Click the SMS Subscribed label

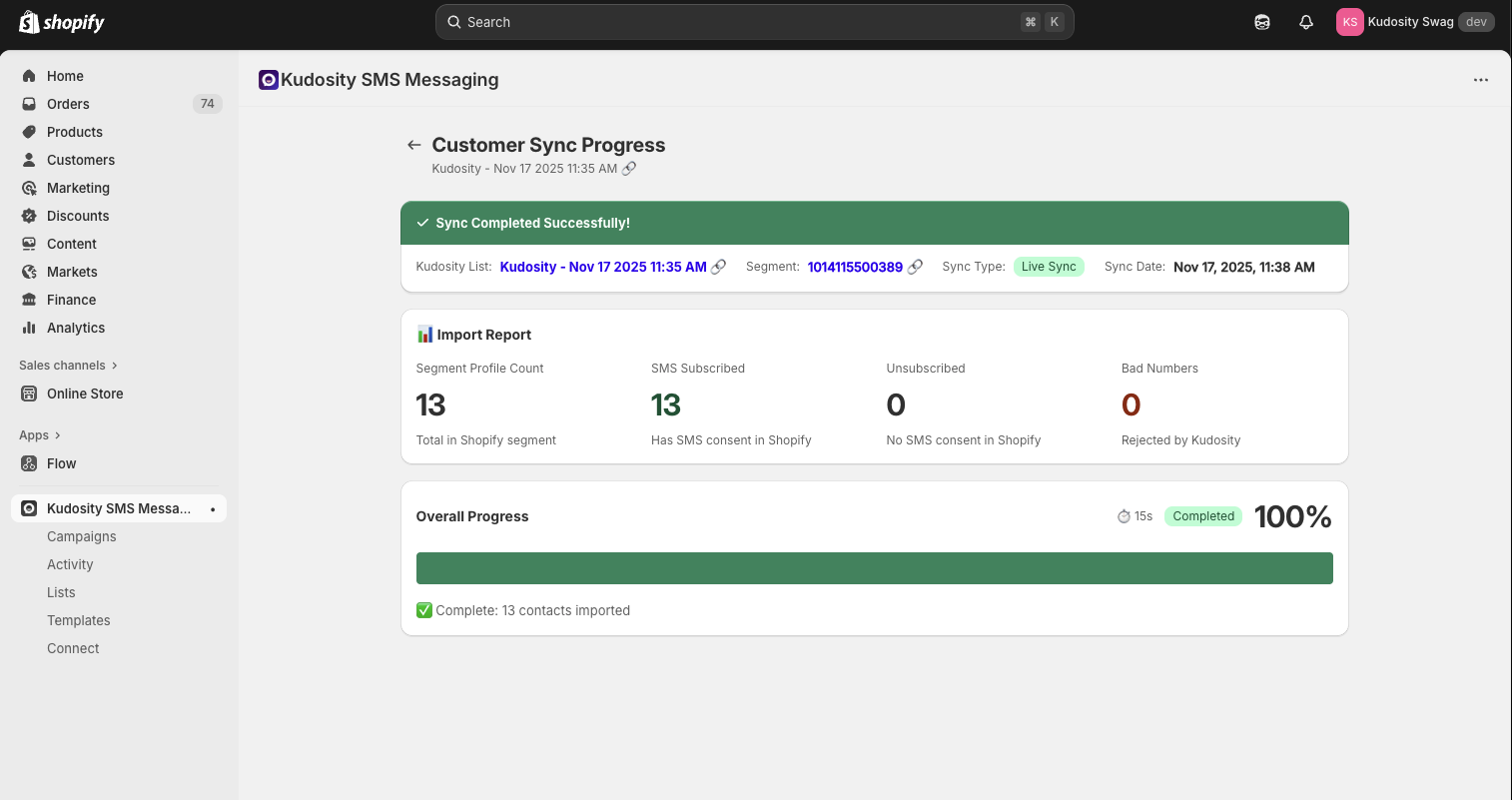coord(698,369)
